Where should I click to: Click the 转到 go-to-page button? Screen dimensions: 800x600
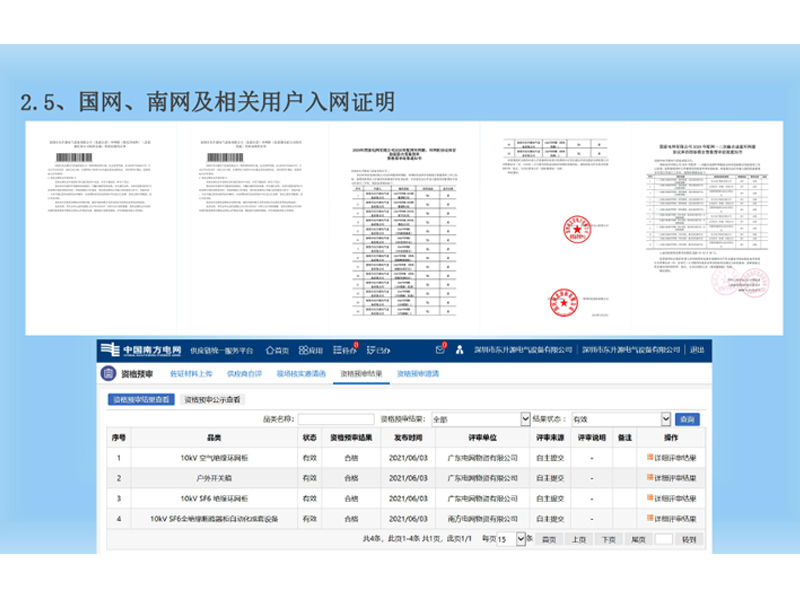[689, 539]
